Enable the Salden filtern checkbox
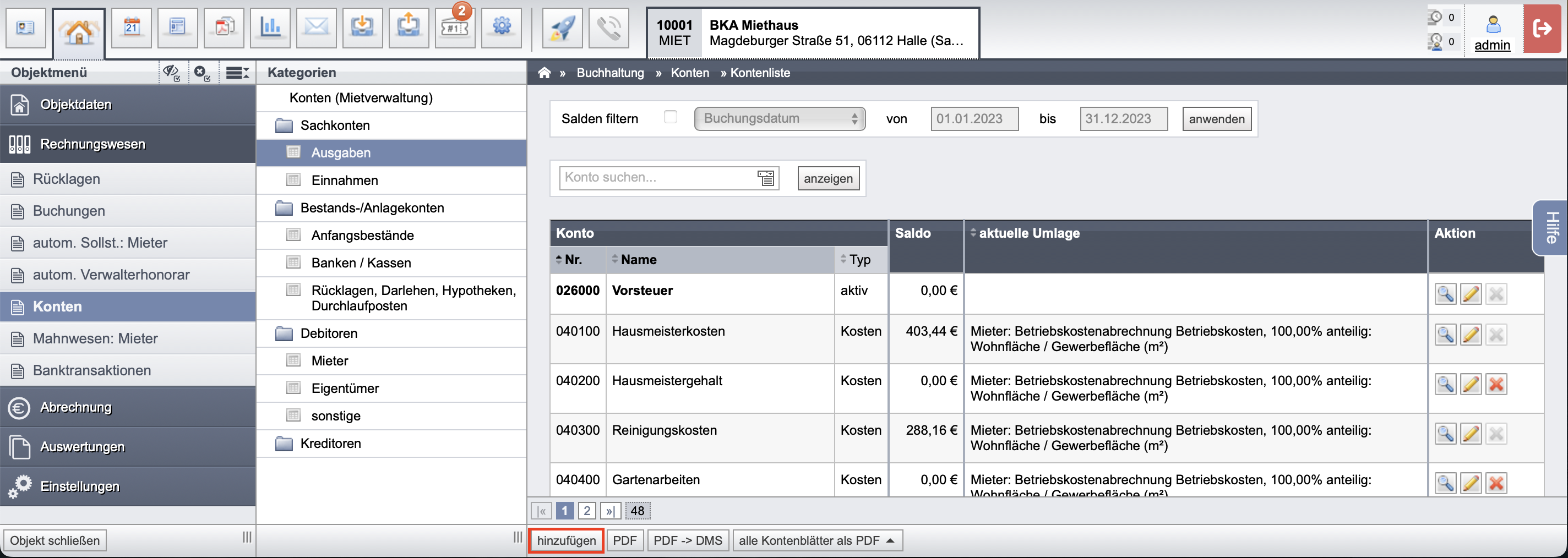Image resolution: width=1568 pixels, height=558 pixels. (670, 117)
